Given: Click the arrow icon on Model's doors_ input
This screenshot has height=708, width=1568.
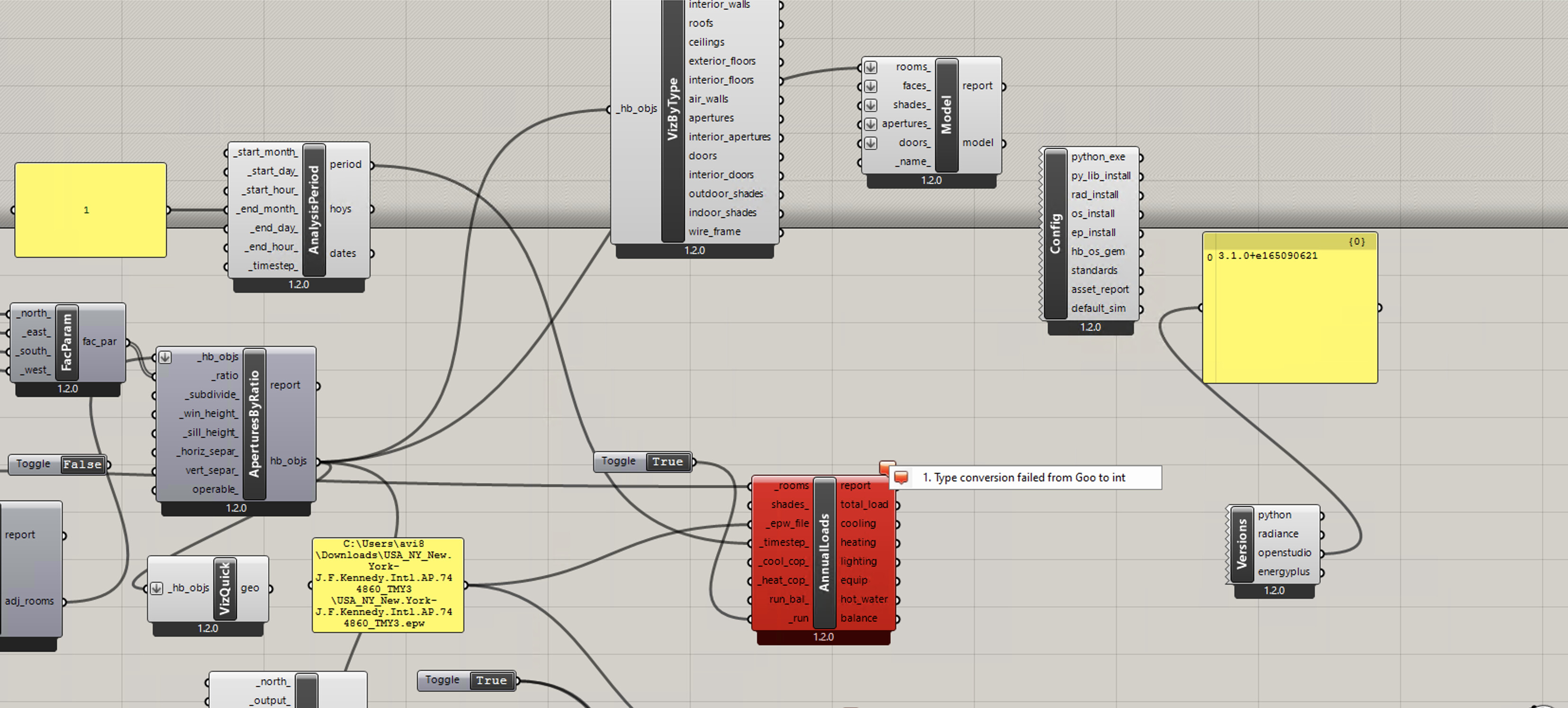Looking at the screenshot, I should 870,143.
